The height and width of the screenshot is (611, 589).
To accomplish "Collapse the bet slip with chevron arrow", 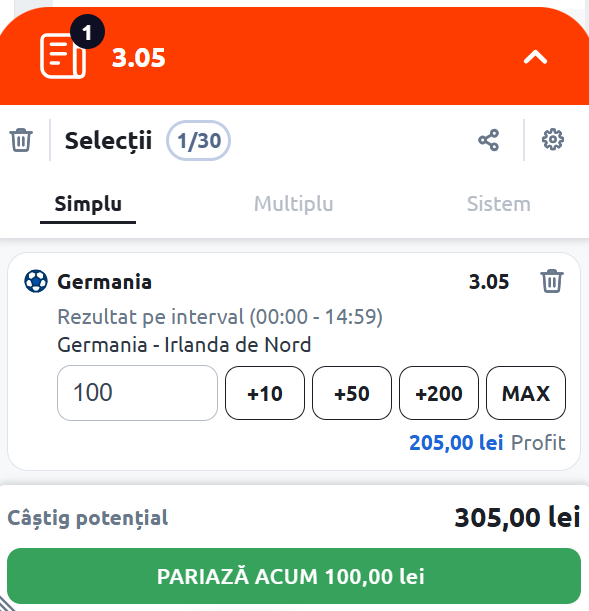I will tap(535, 57).
